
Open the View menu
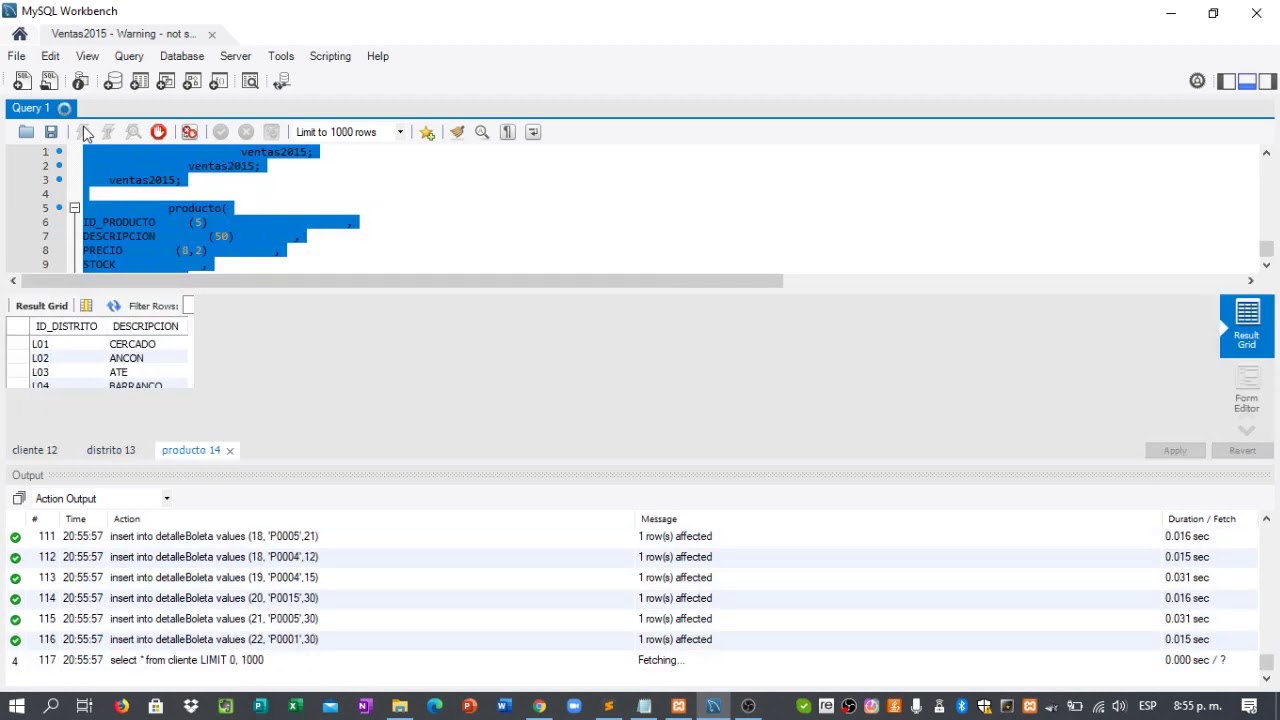pos(87,56)
